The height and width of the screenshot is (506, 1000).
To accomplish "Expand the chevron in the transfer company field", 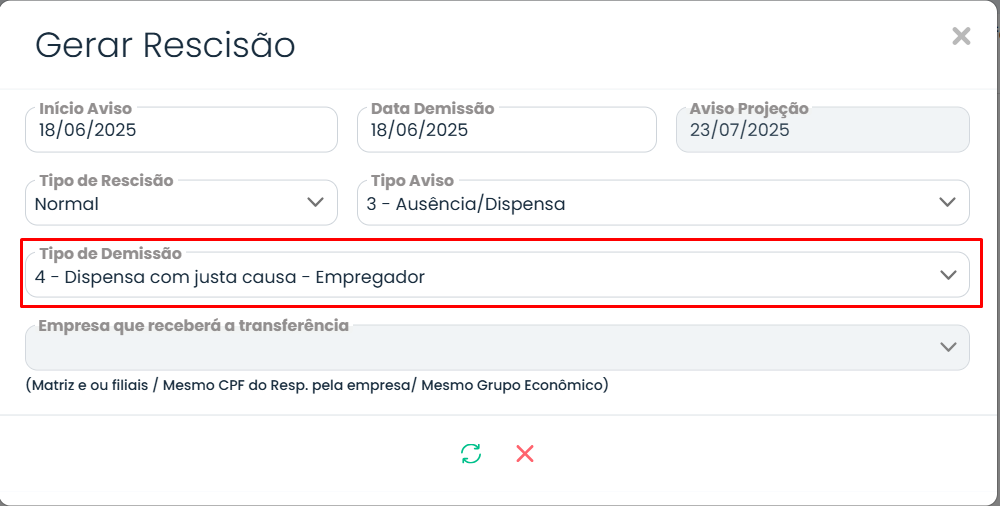I will click(948, 348).
